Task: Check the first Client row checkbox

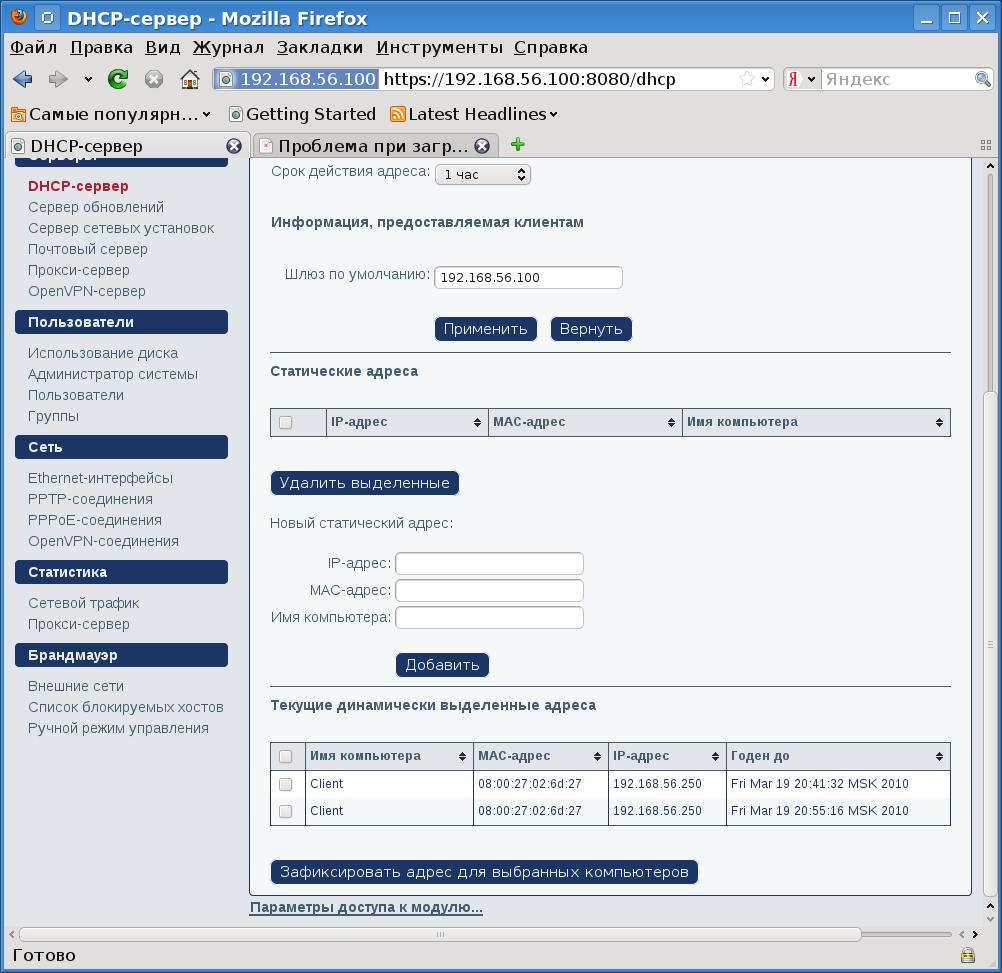Action: [286, 784]
